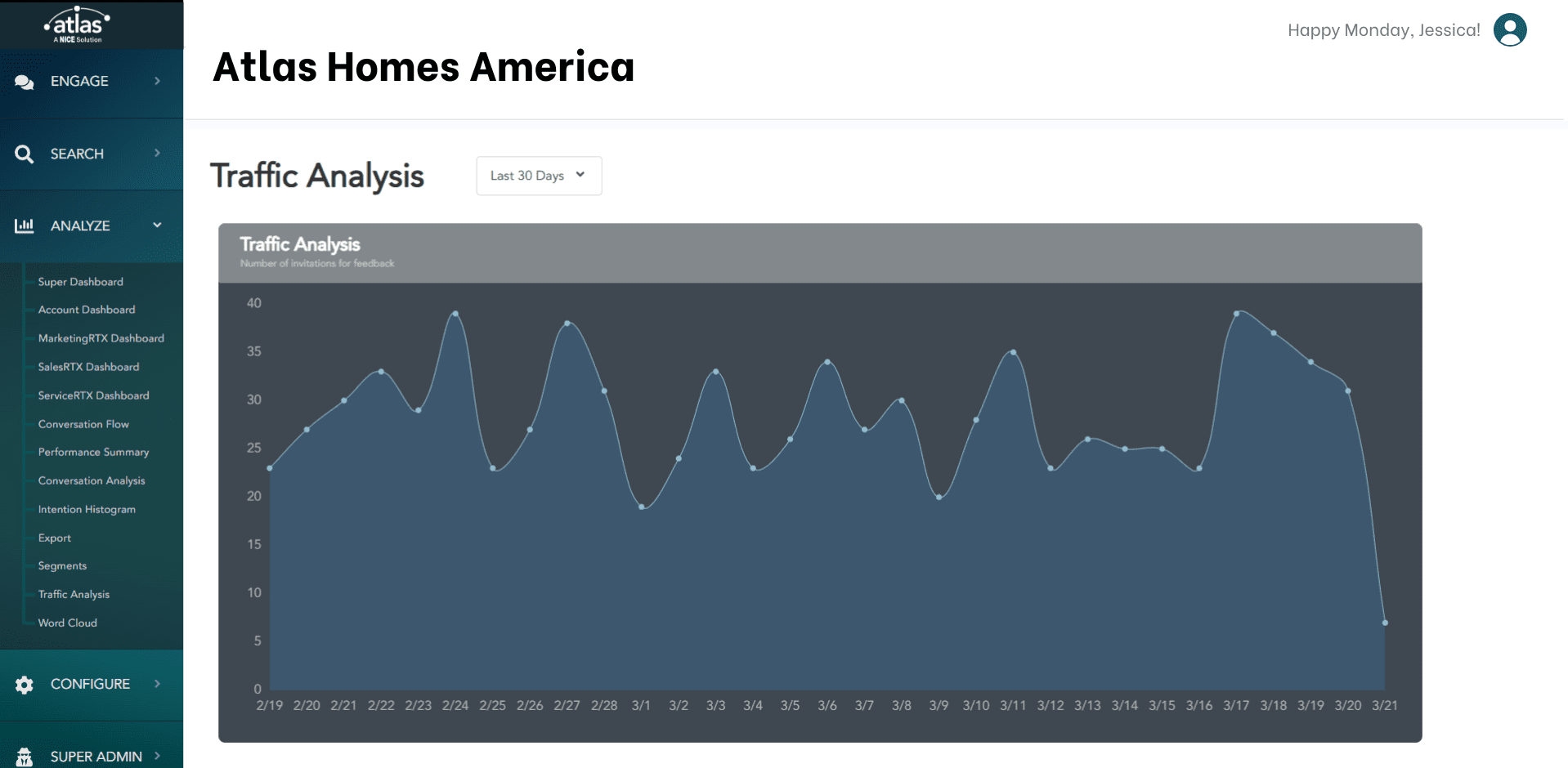Open the Export page
The image size is (1568, 768).
55,538
